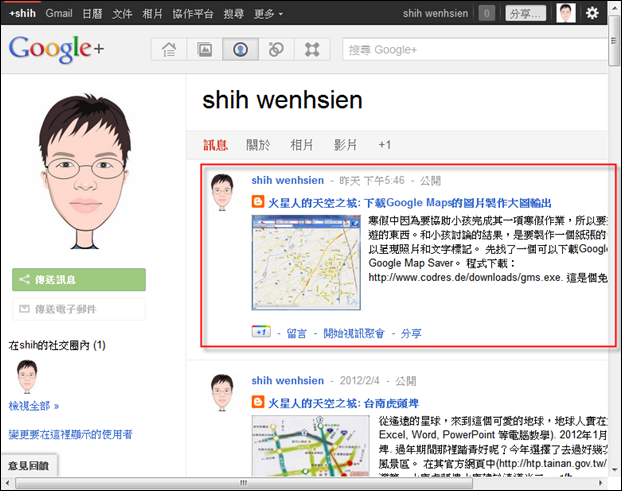Click 檢視全部 » link
The image size is (622, 491).
[34, 406]
